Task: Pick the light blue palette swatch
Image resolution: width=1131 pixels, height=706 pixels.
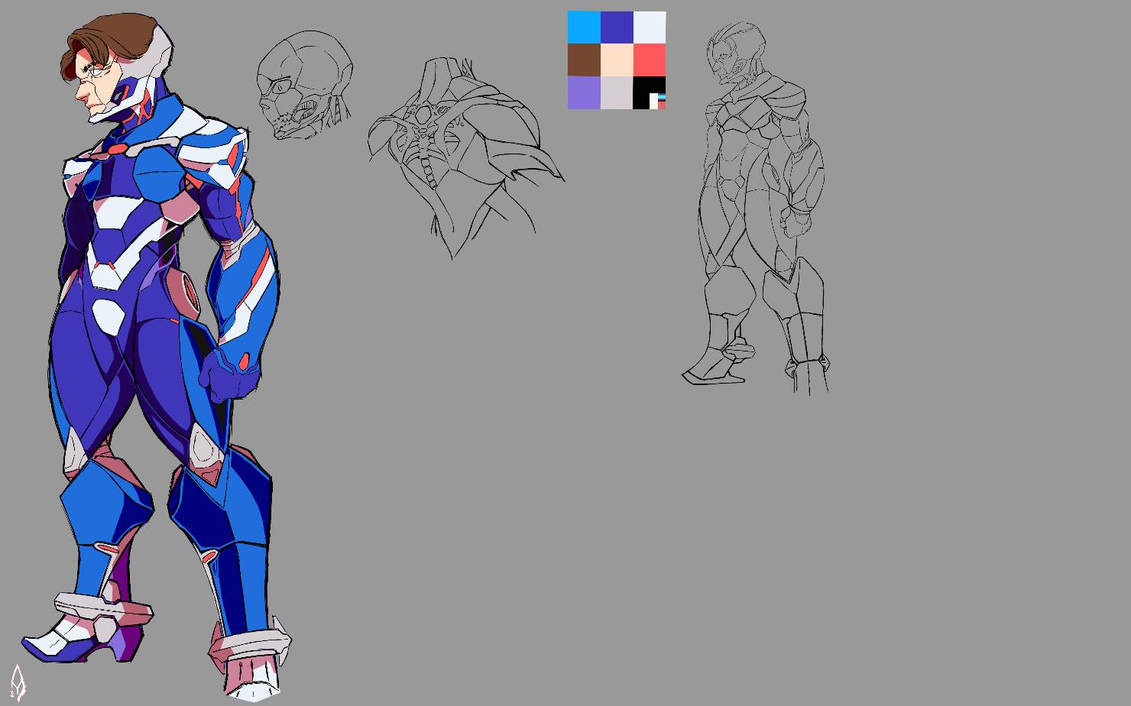Action: tap(584, 27)
